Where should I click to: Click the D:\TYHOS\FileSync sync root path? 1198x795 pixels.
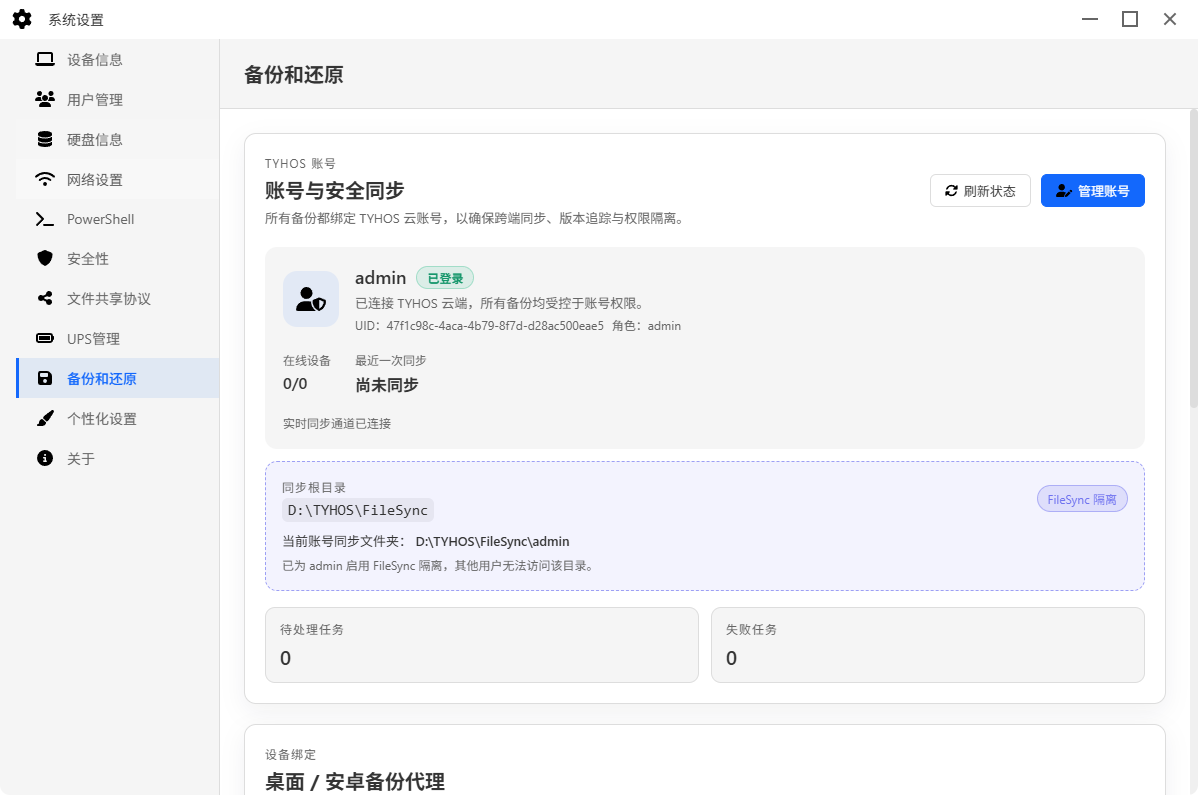358,510
